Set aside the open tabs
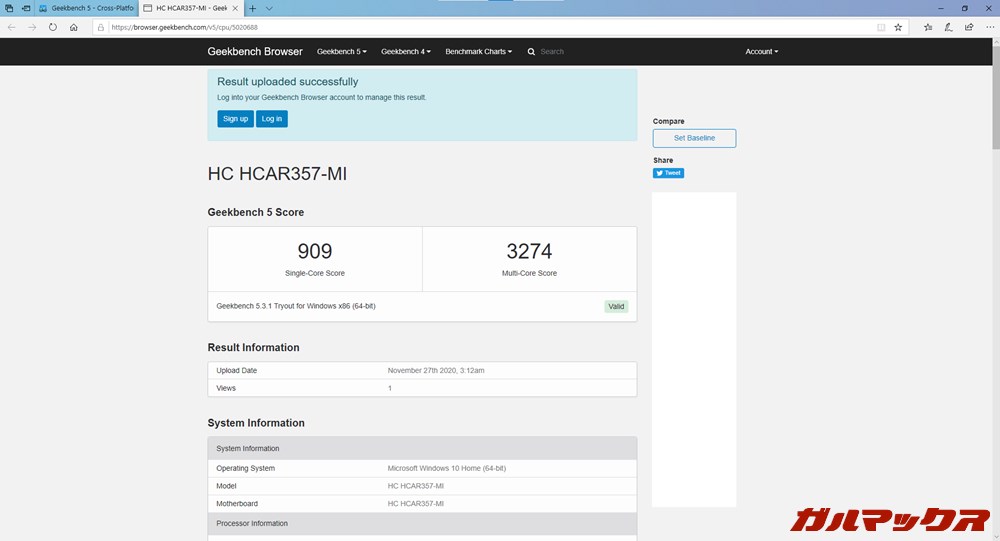1000x541 pixels. (26, 8)
